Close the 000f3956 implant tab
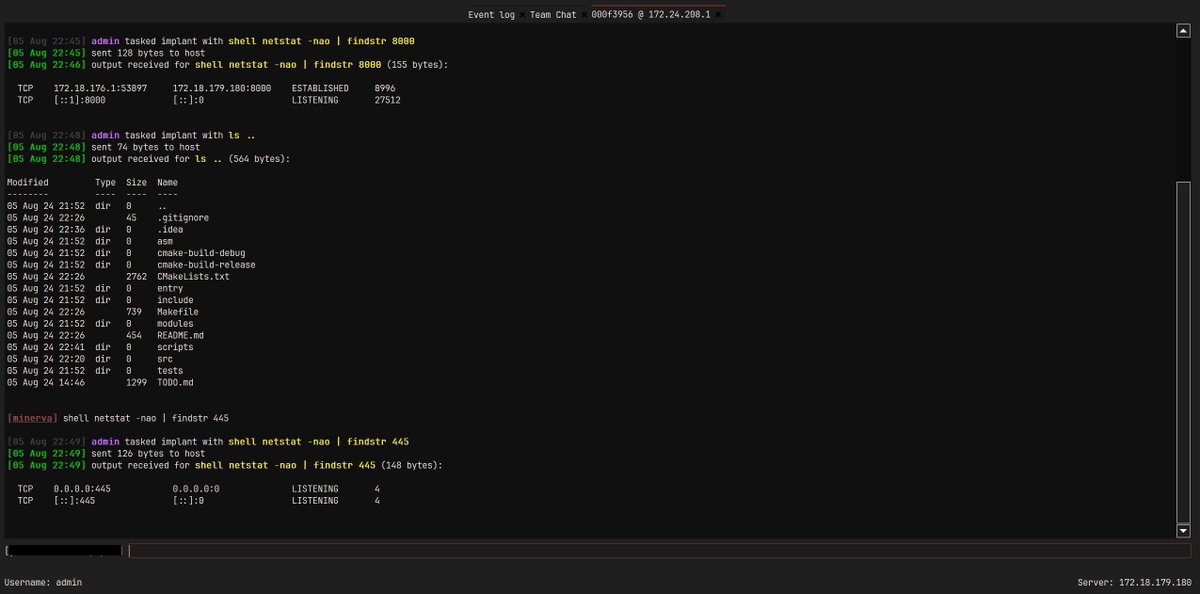Screen dimensions: 1200x594 pos(719,15)
